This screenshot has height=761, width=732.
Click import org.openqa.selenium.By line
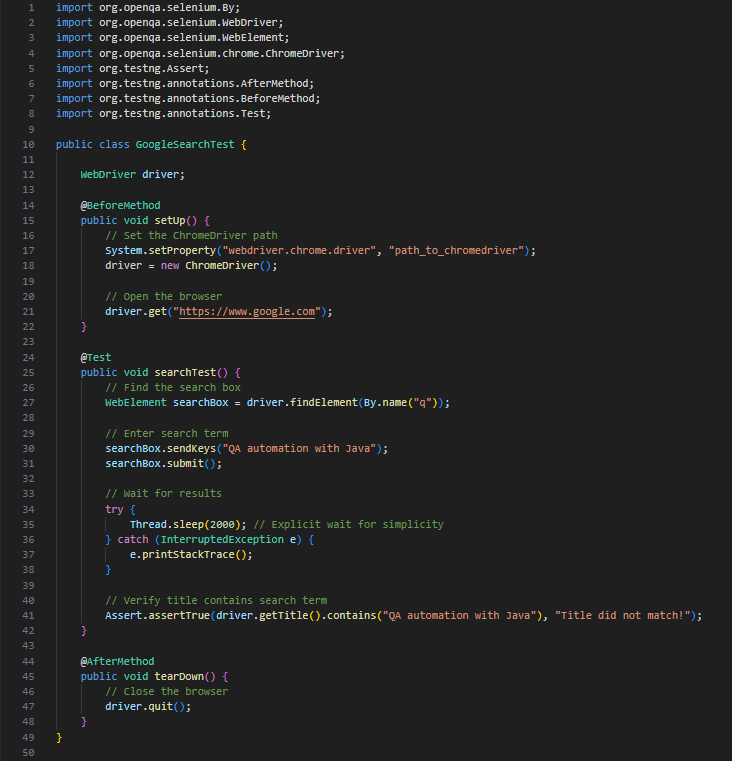tap(148, 8)
